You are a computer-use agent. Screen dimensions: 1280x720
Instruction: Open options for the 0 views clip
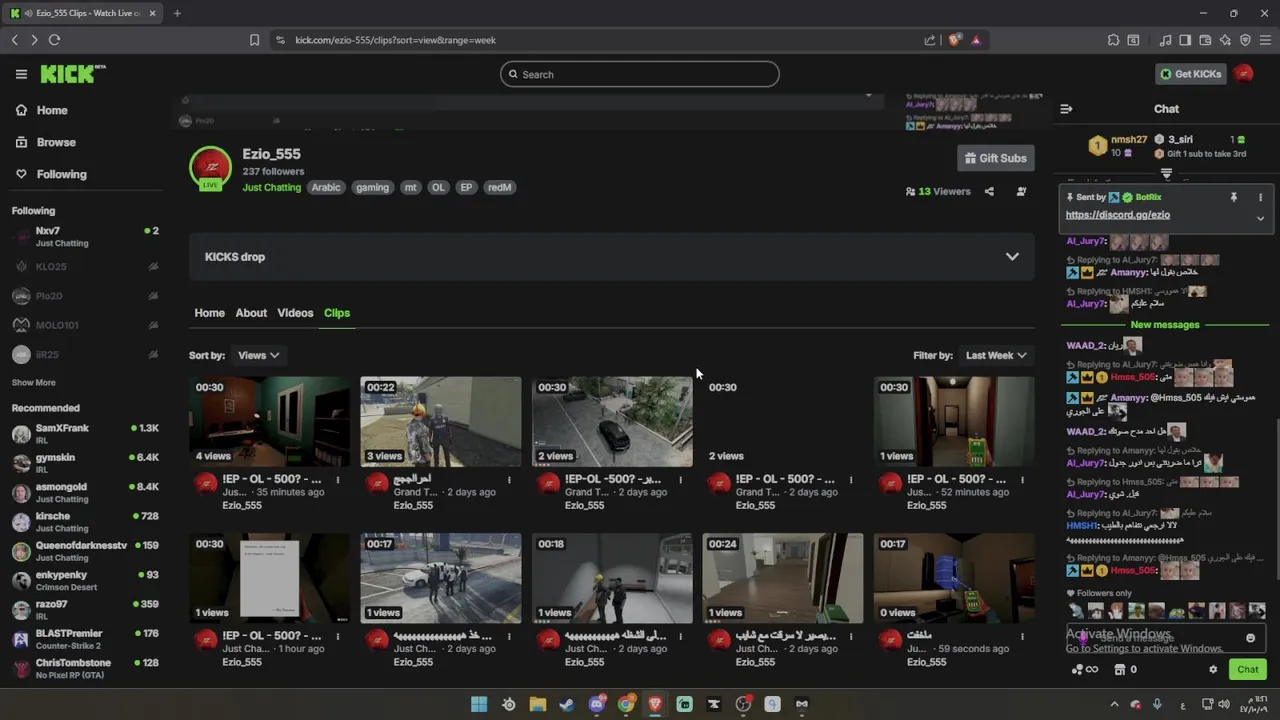[x=1022, y=636]
